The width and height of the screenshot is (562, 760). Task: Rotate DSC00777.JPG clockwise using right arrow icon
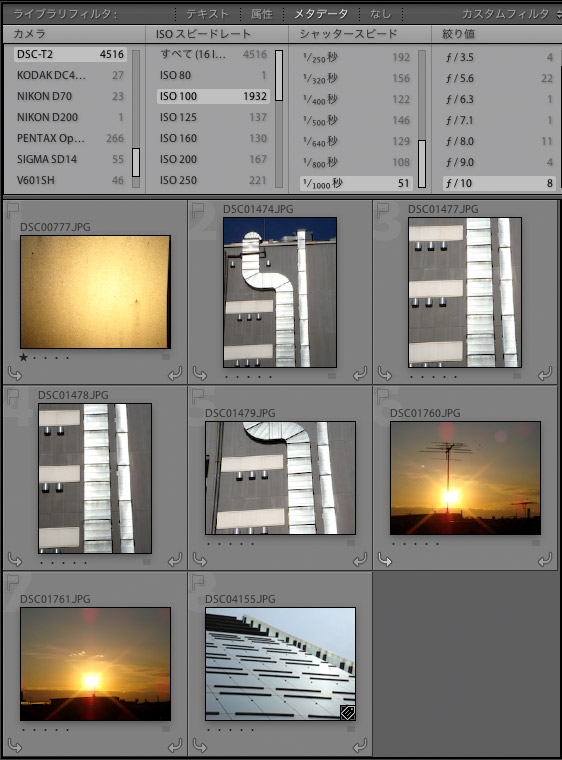point(175,373)
